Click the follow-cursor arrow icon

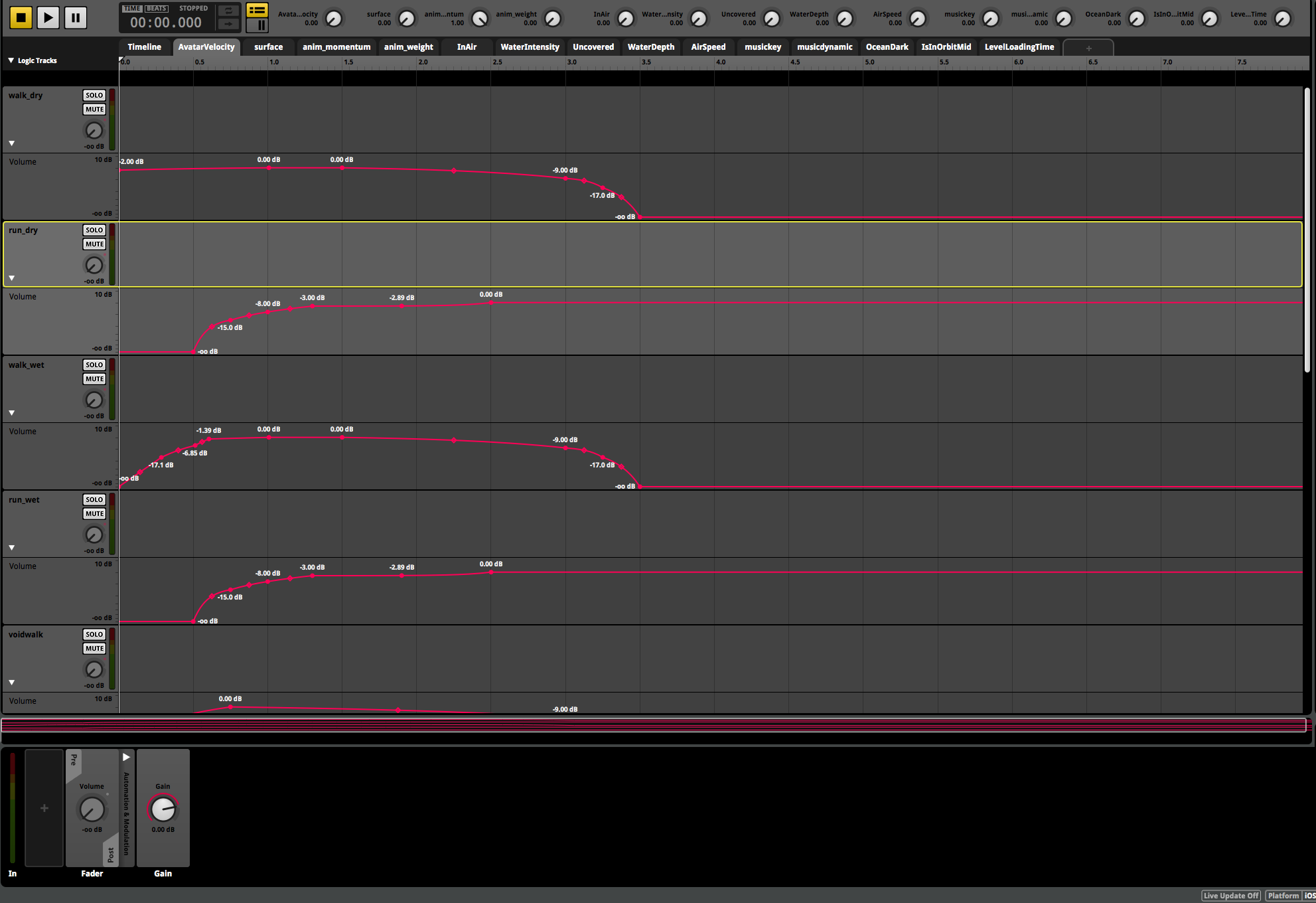(228, 24)
